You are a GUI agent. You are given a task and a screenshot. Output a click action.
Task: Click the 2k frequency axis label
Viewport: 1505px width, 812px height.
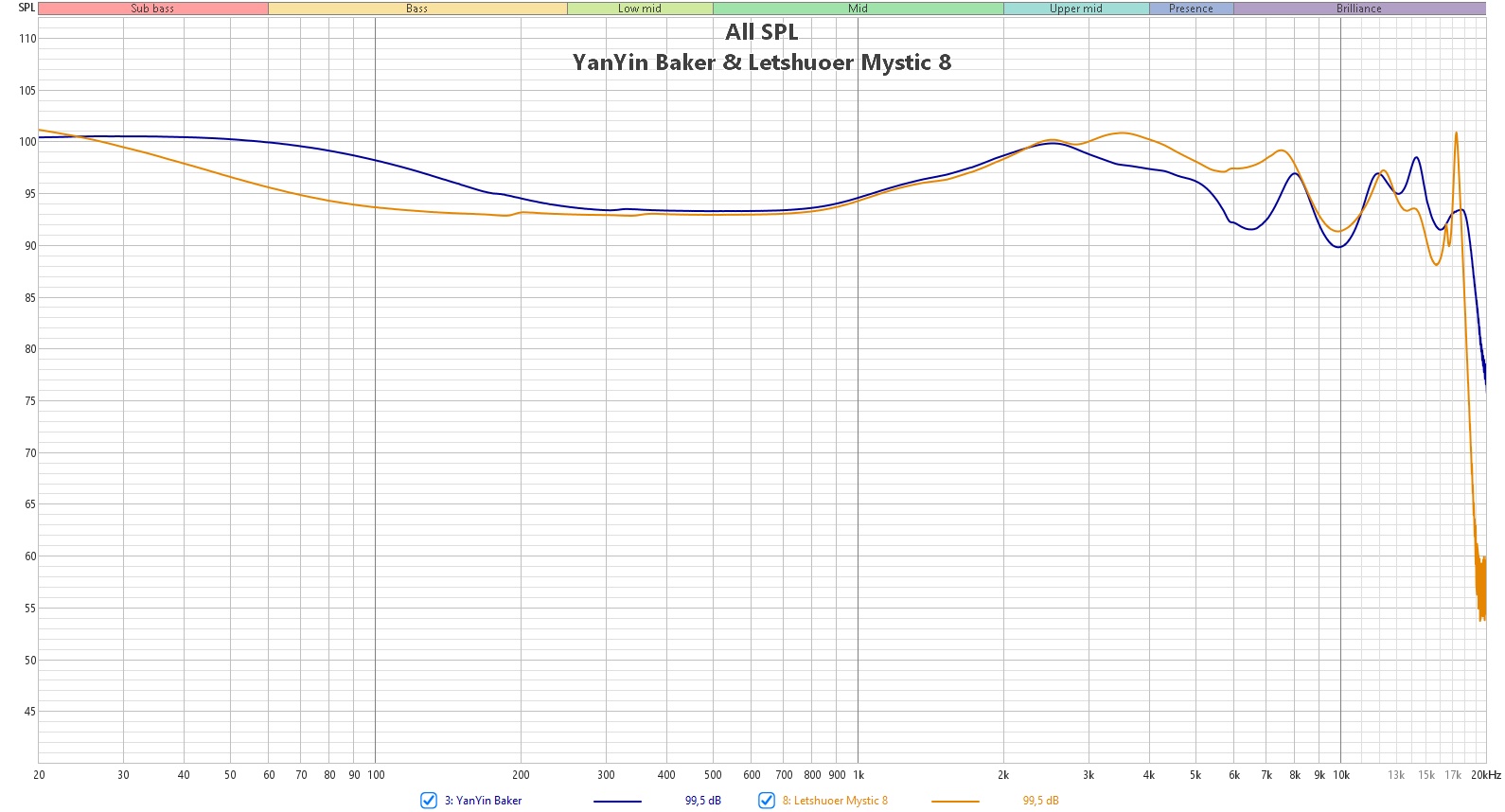1003,775
